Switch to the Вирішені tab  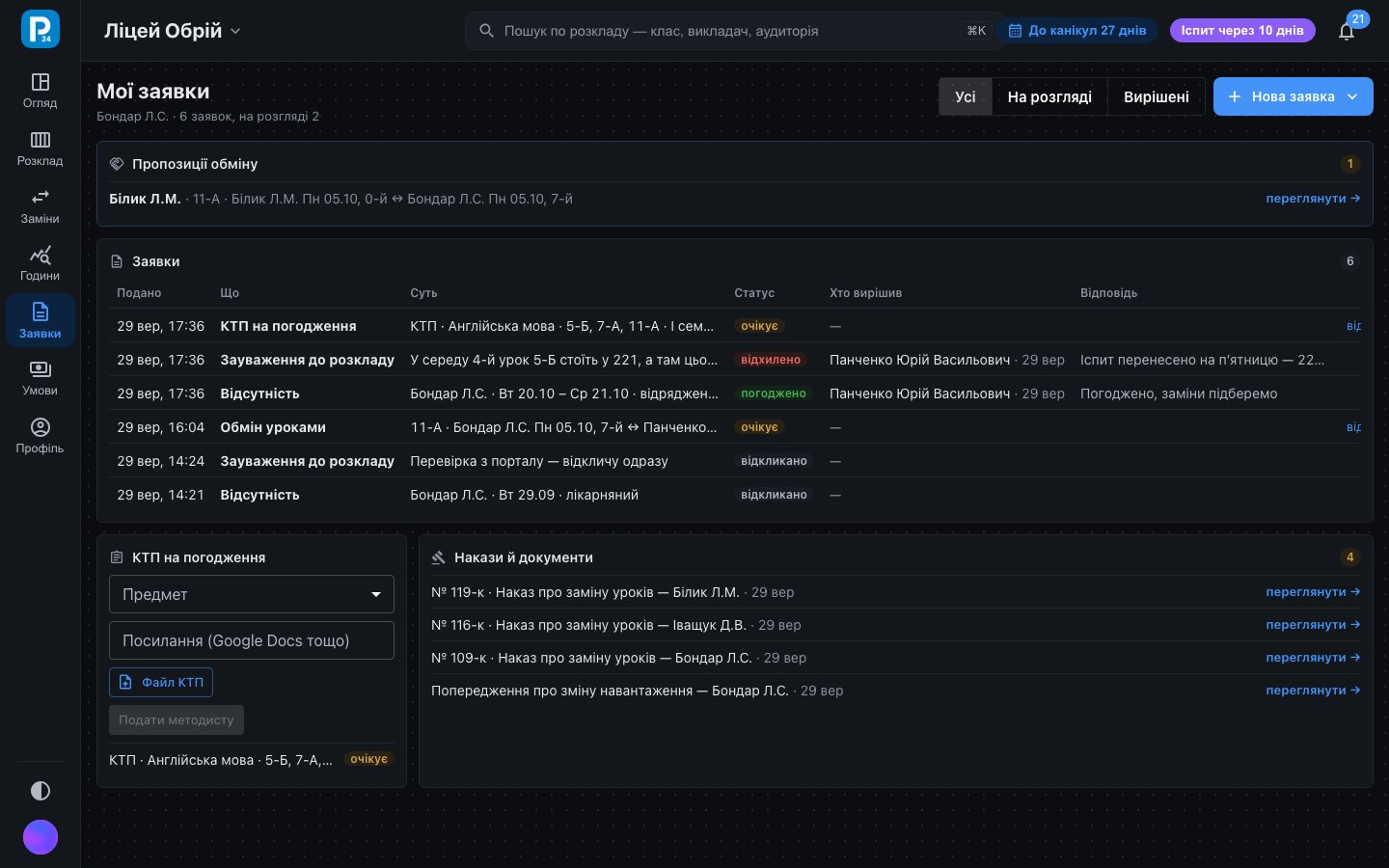(x=1156, y=96)
